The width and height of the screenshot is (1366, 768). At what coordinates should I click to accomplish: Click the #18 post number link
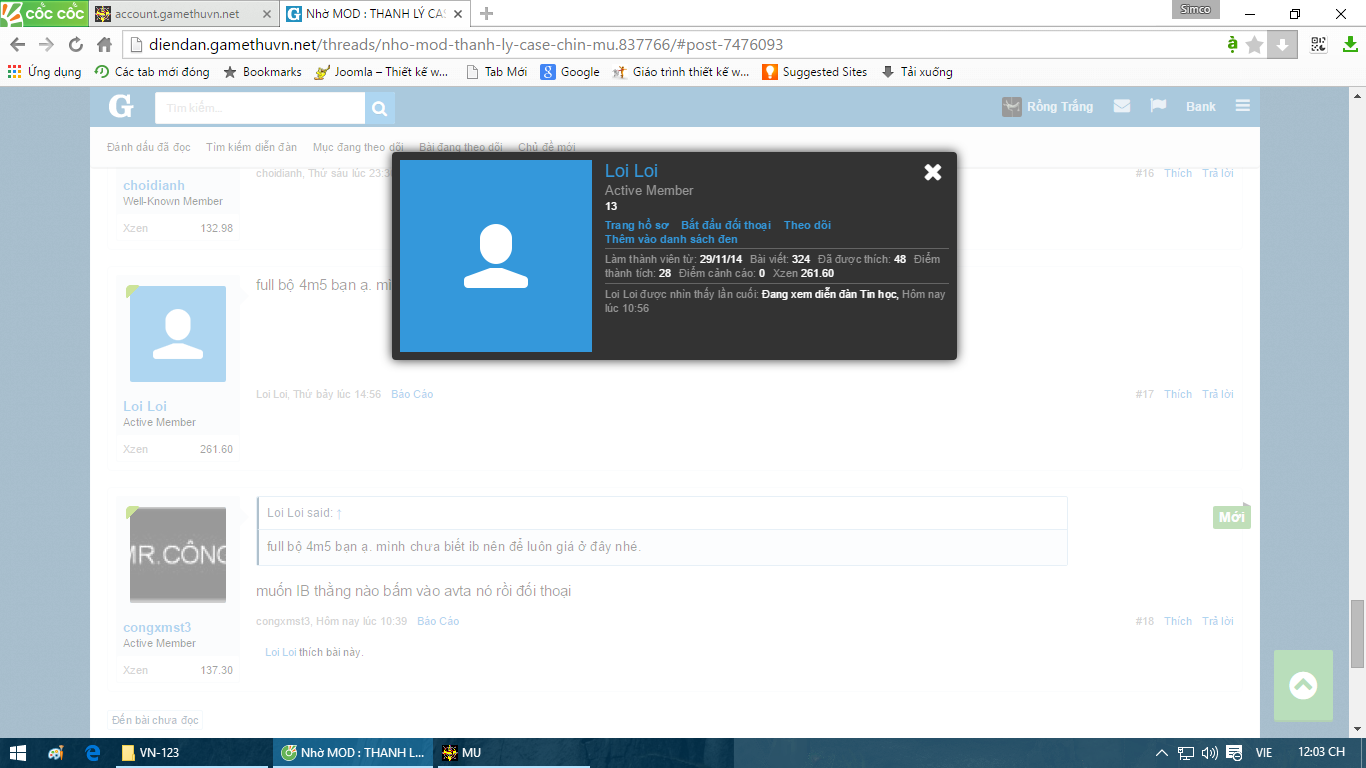[1145, 621]
